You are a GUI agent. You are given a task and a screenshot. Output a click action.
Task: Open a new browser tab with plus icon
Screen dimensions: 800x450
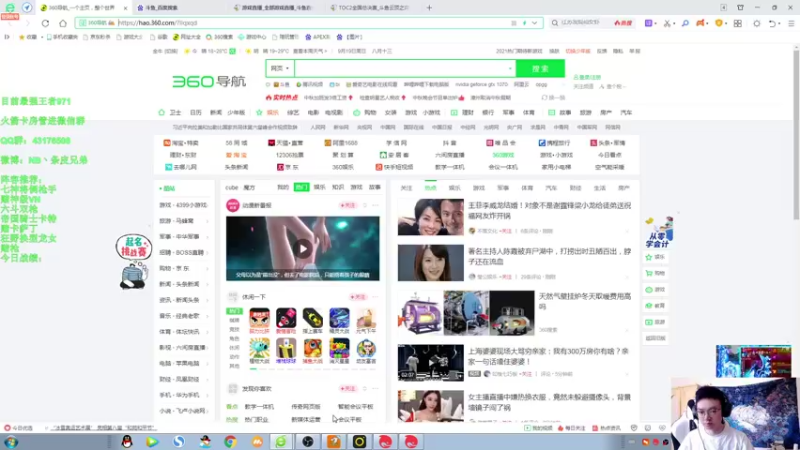coord(429,8)
